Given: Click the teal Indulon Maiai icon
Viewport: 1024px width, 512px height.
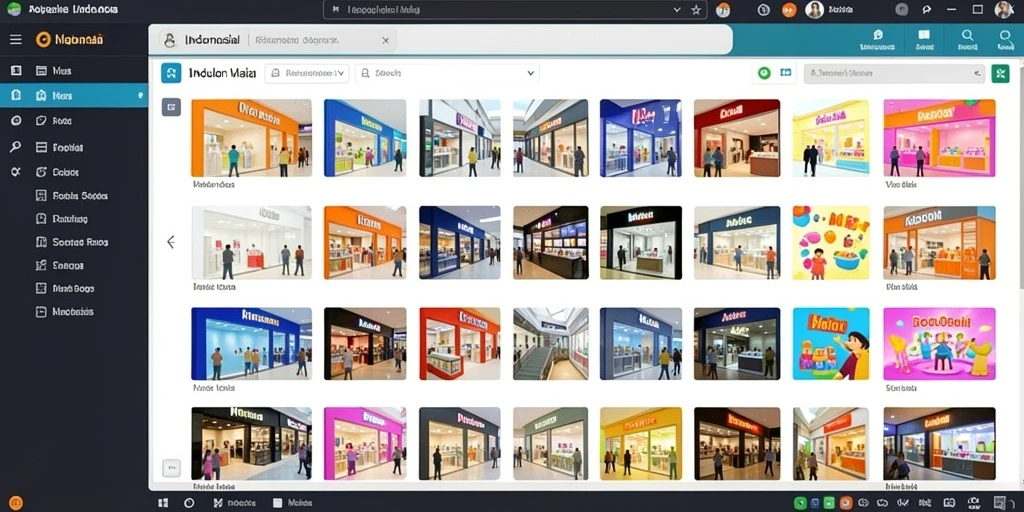Looking at the screenshot, I should click(171, 73).
